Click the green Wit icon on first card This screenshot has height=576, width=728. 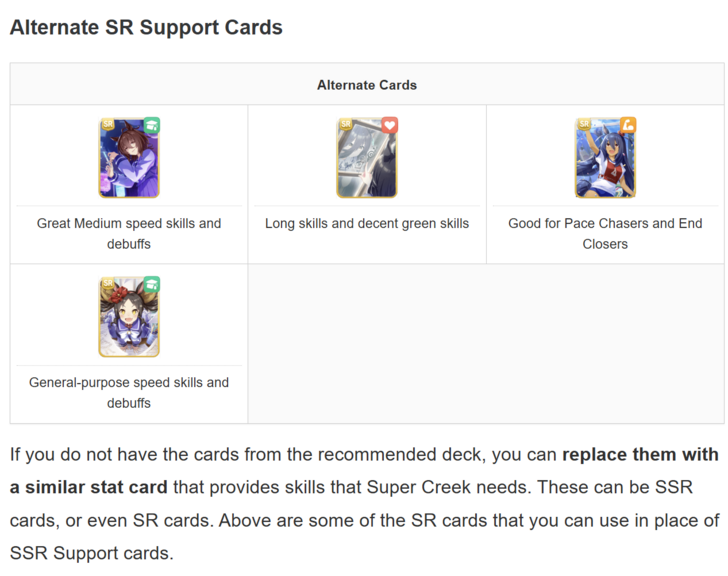tap(152, 125)
